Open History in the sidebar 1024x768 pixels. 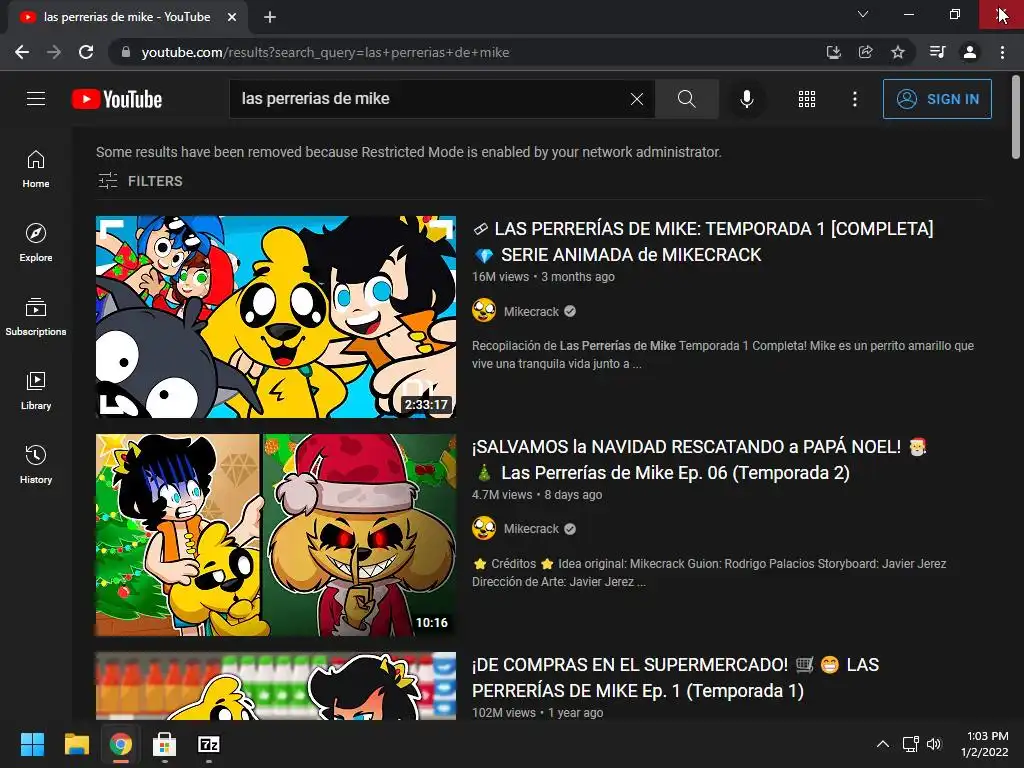coord(36,464)
